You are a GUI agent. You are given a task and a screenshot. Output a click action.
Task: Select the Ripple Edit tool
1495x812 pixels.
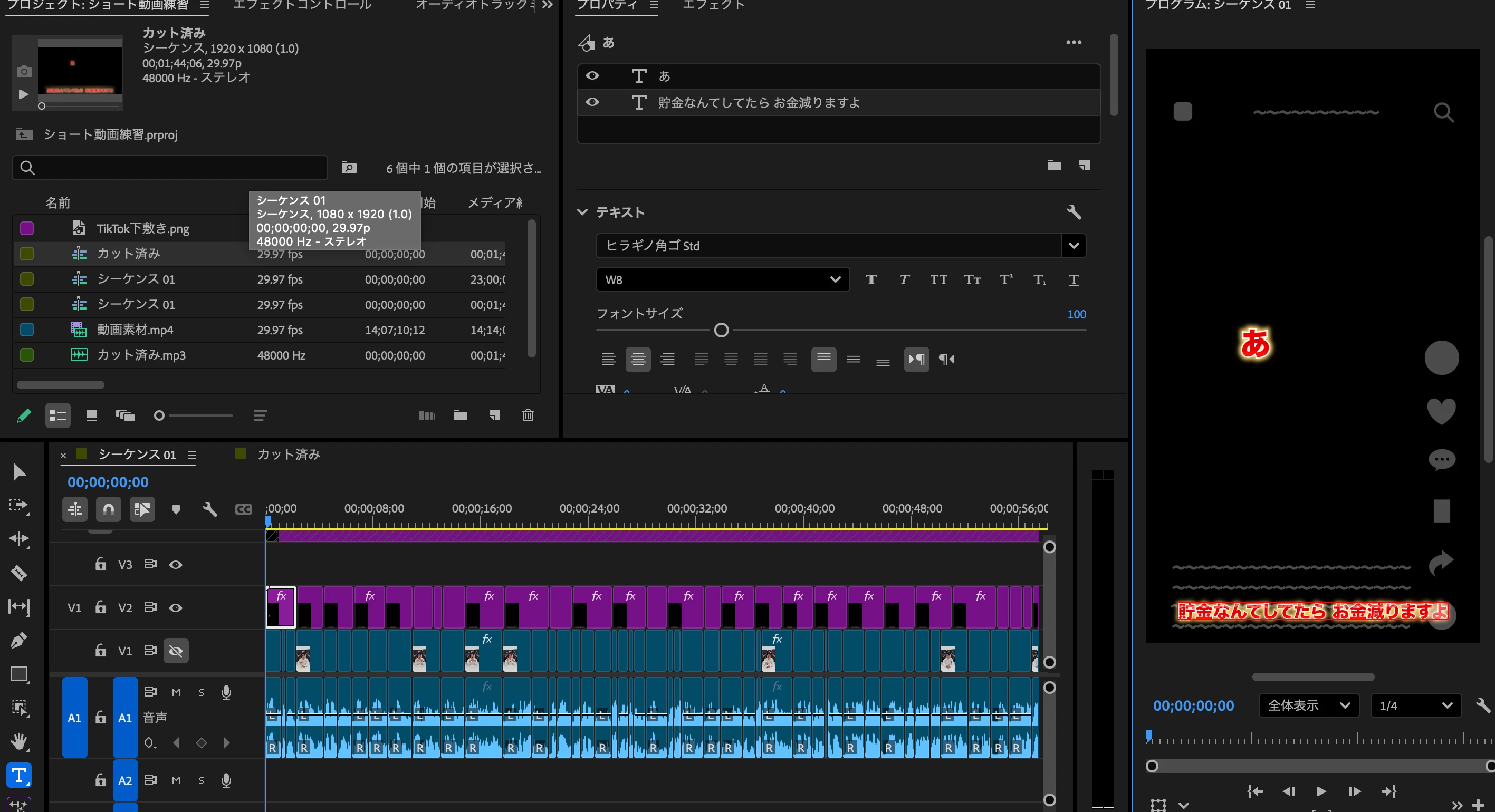(18, 539)
